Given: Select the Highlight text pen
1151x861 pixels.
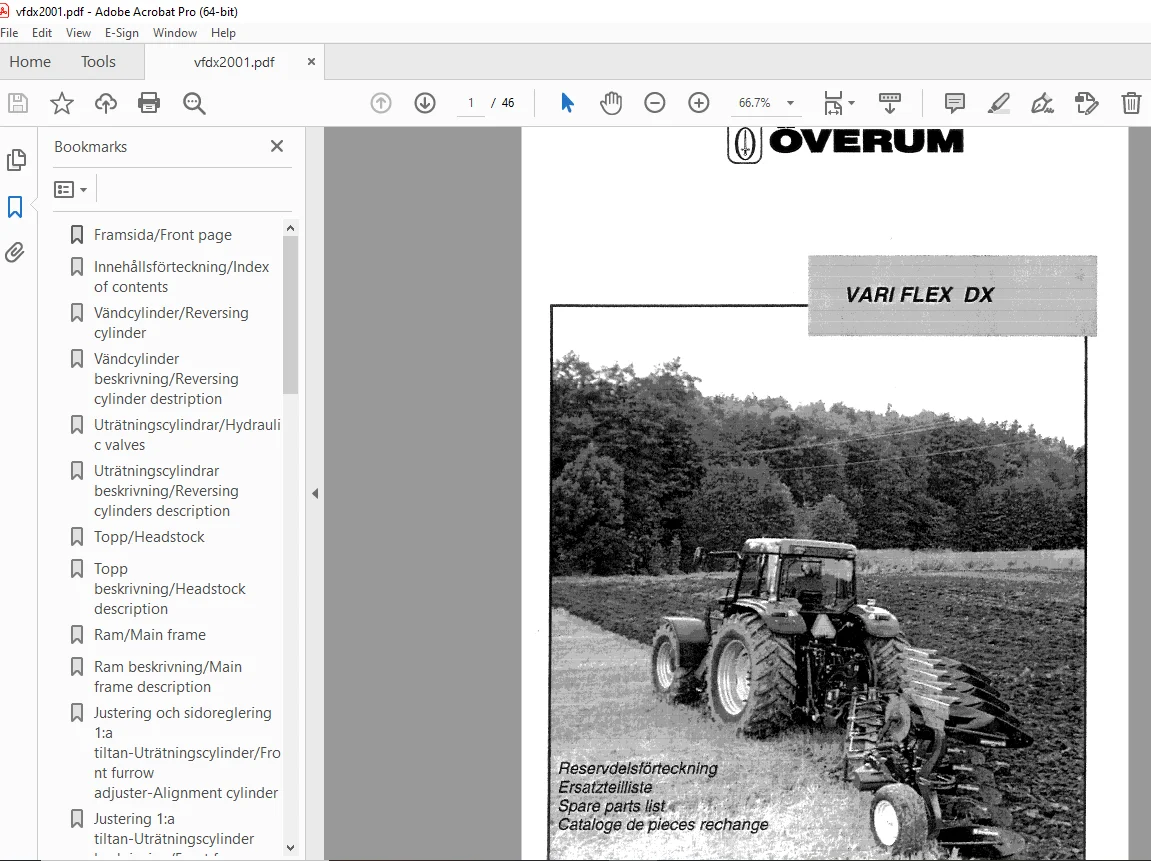Looking at the screenshot, I should pyautogui.click(x=998, y=103).
